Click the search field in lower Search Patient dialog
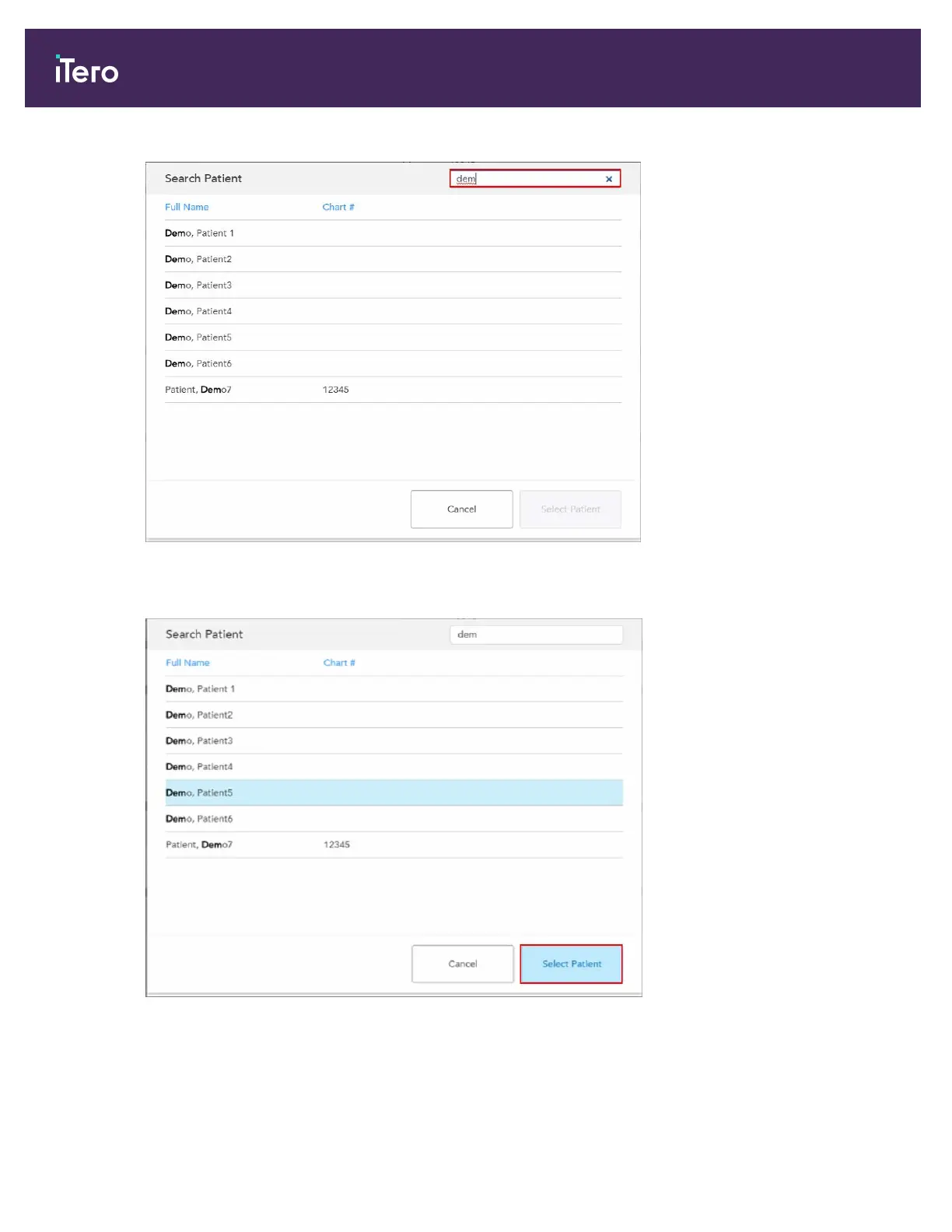 (537, 635)
